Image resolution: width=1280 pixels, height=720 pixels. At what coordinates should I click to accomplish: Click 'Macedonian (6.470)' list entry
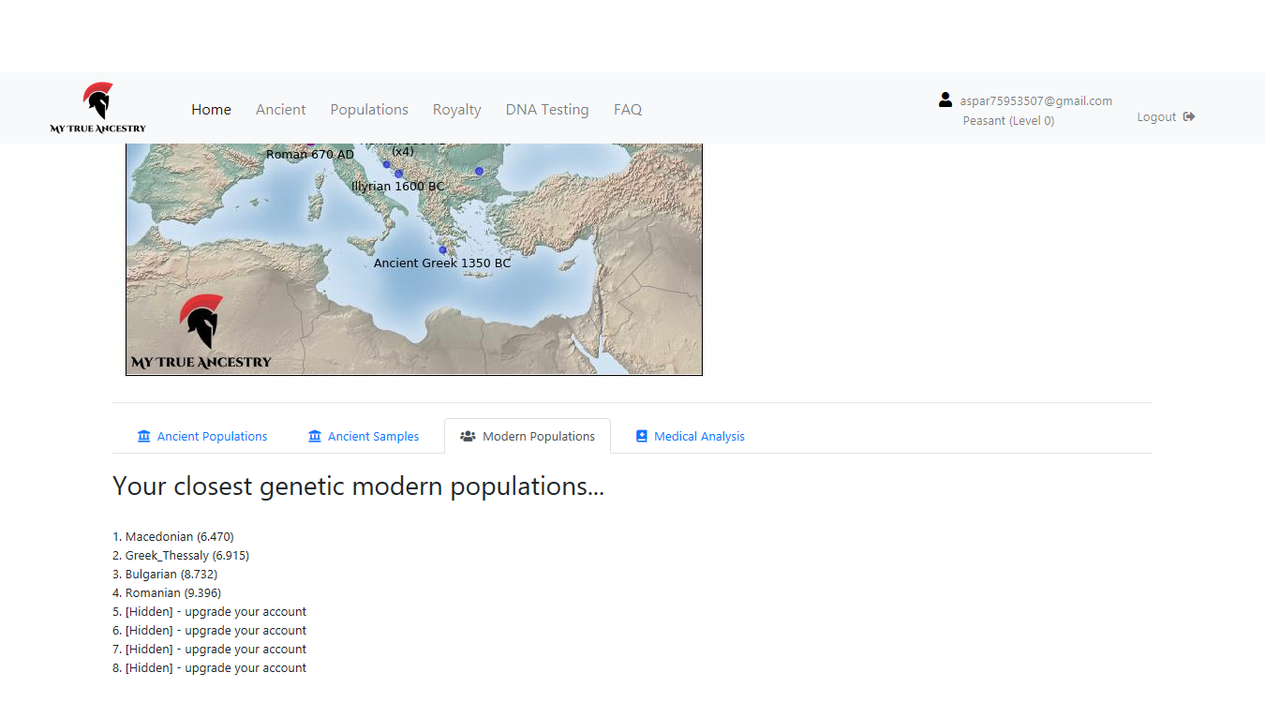click(173, 537)
